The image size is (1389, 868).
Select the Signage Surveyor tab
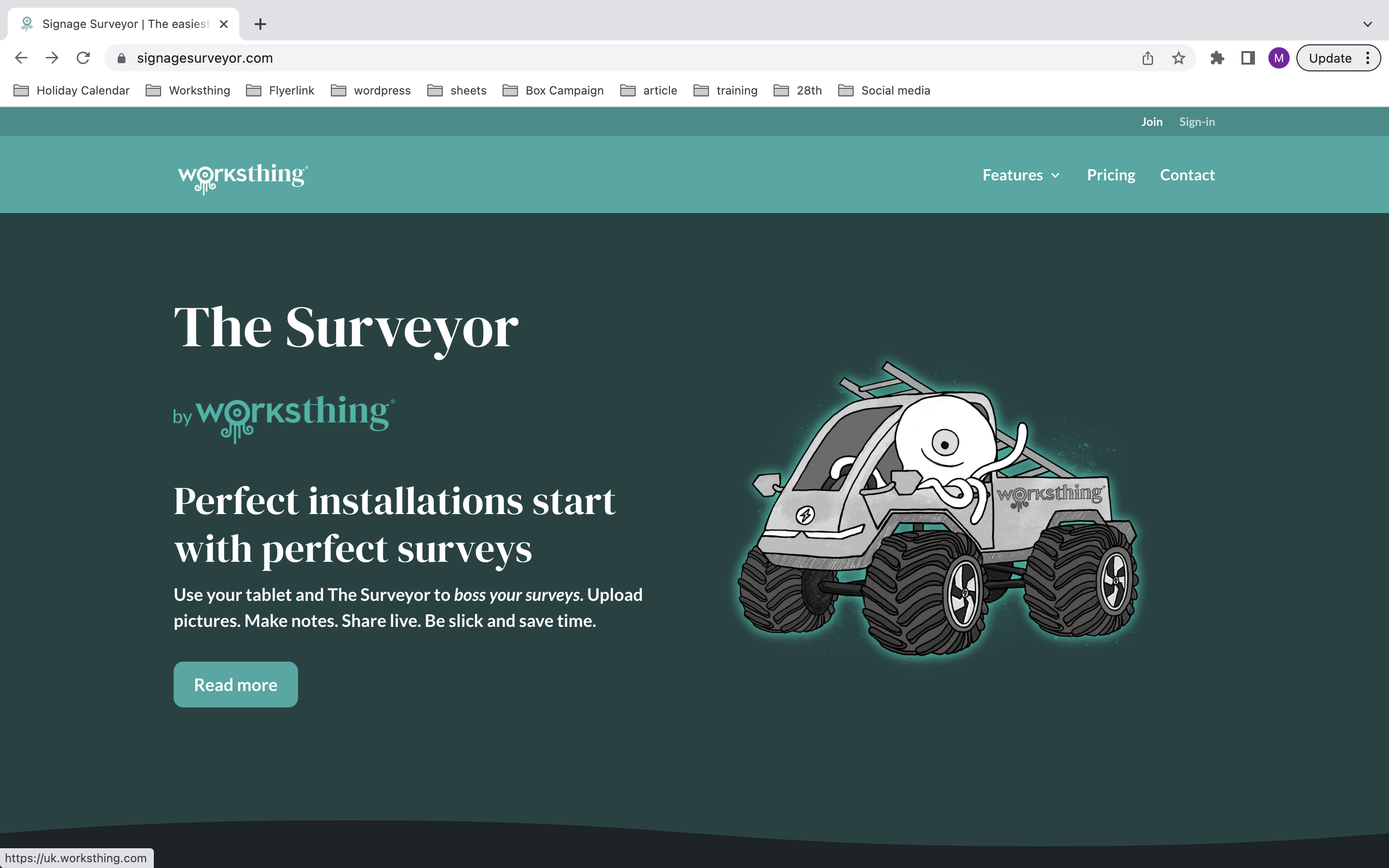[123, 24]
